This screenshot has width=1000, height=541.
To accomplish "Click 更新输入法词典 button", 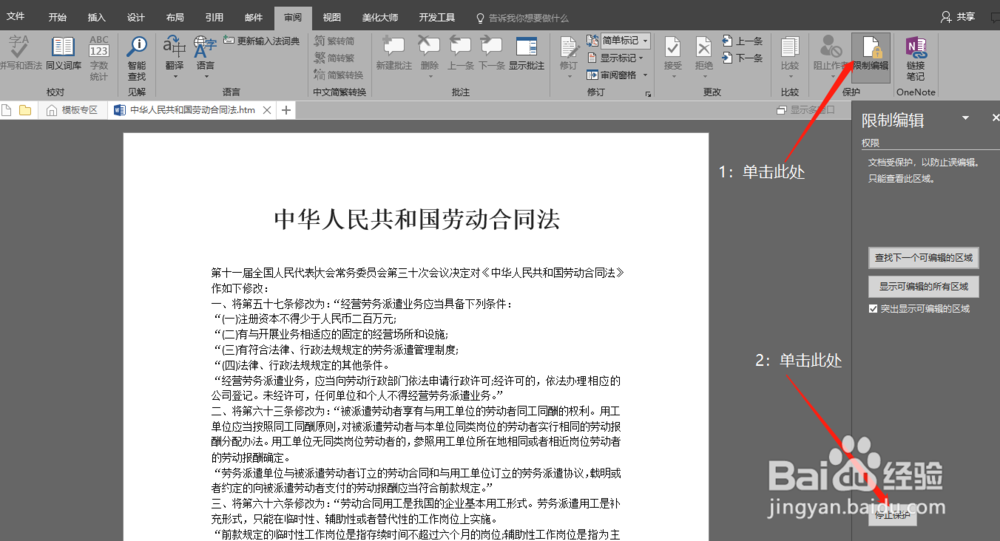I will click(261, 41).
